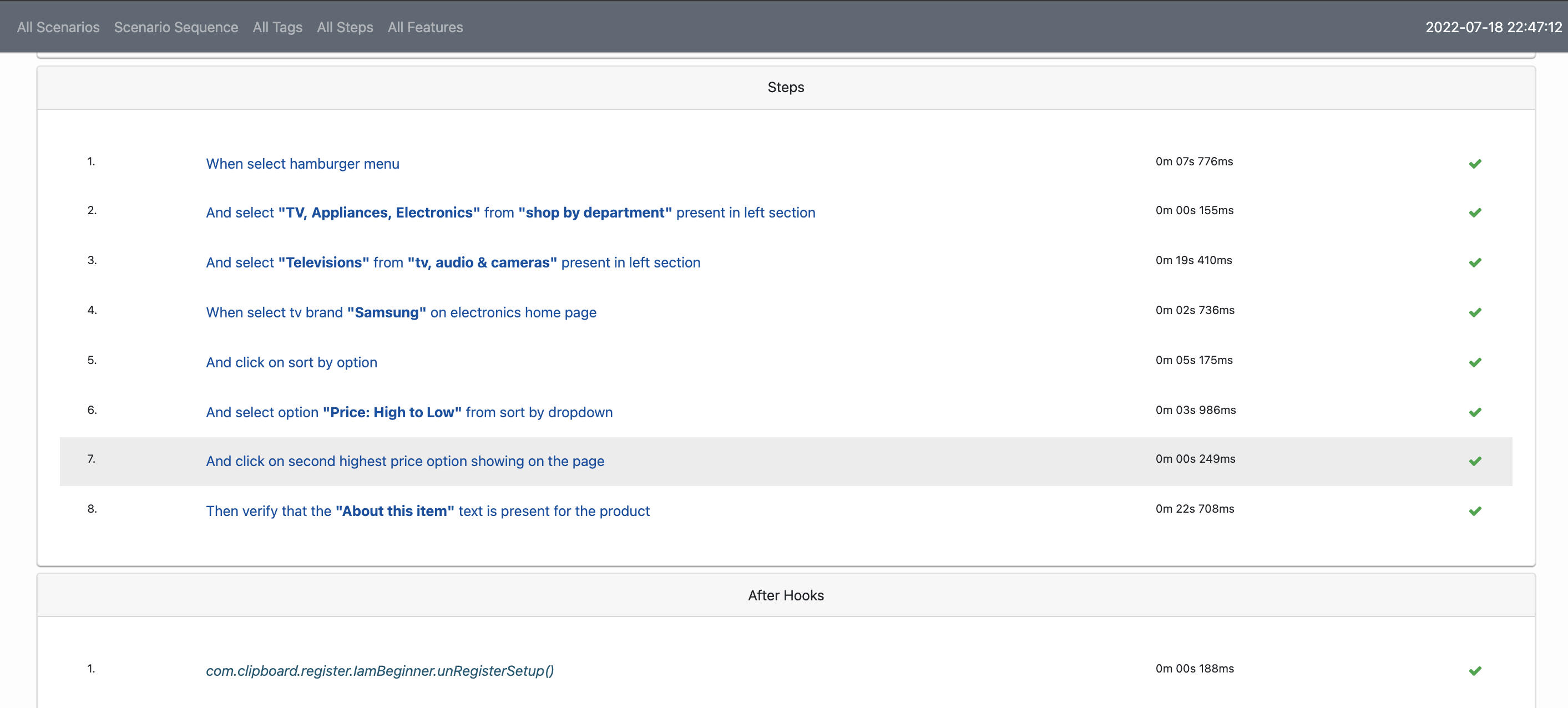Go to All Tags page
This screenshot has width=1568, height=708.
[x=277, y=27]
